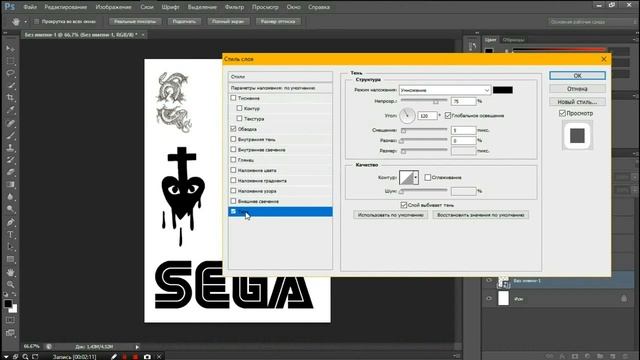Switch to the Образцы panel tab

(513, 40)
